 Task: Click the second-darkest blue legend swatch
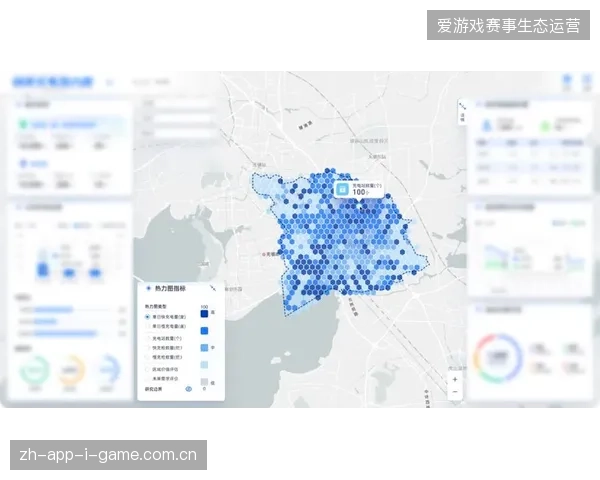pyautogui.click(x=204, y=331)
